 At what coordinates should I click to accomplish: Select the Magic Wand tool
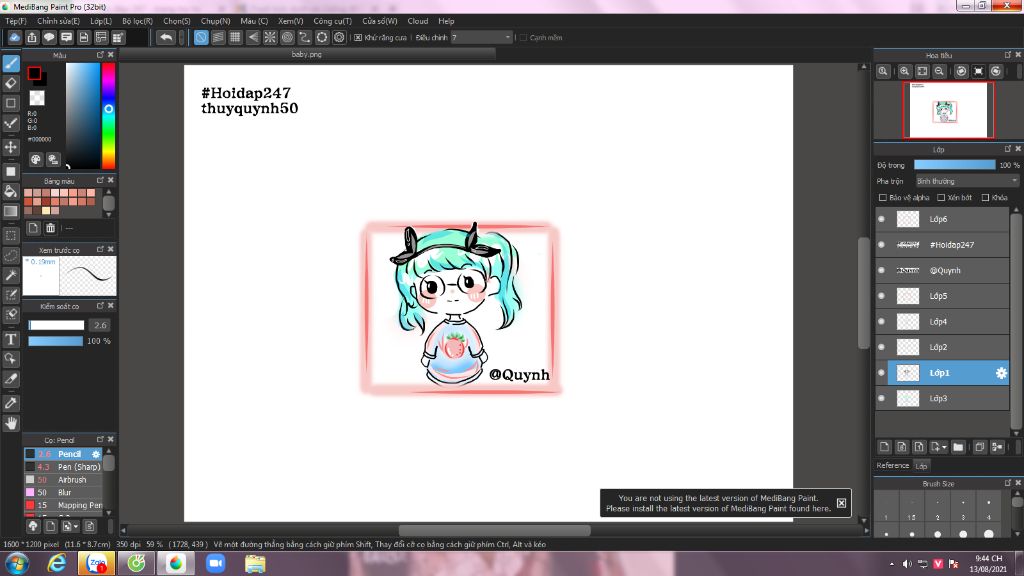[11, 275]
